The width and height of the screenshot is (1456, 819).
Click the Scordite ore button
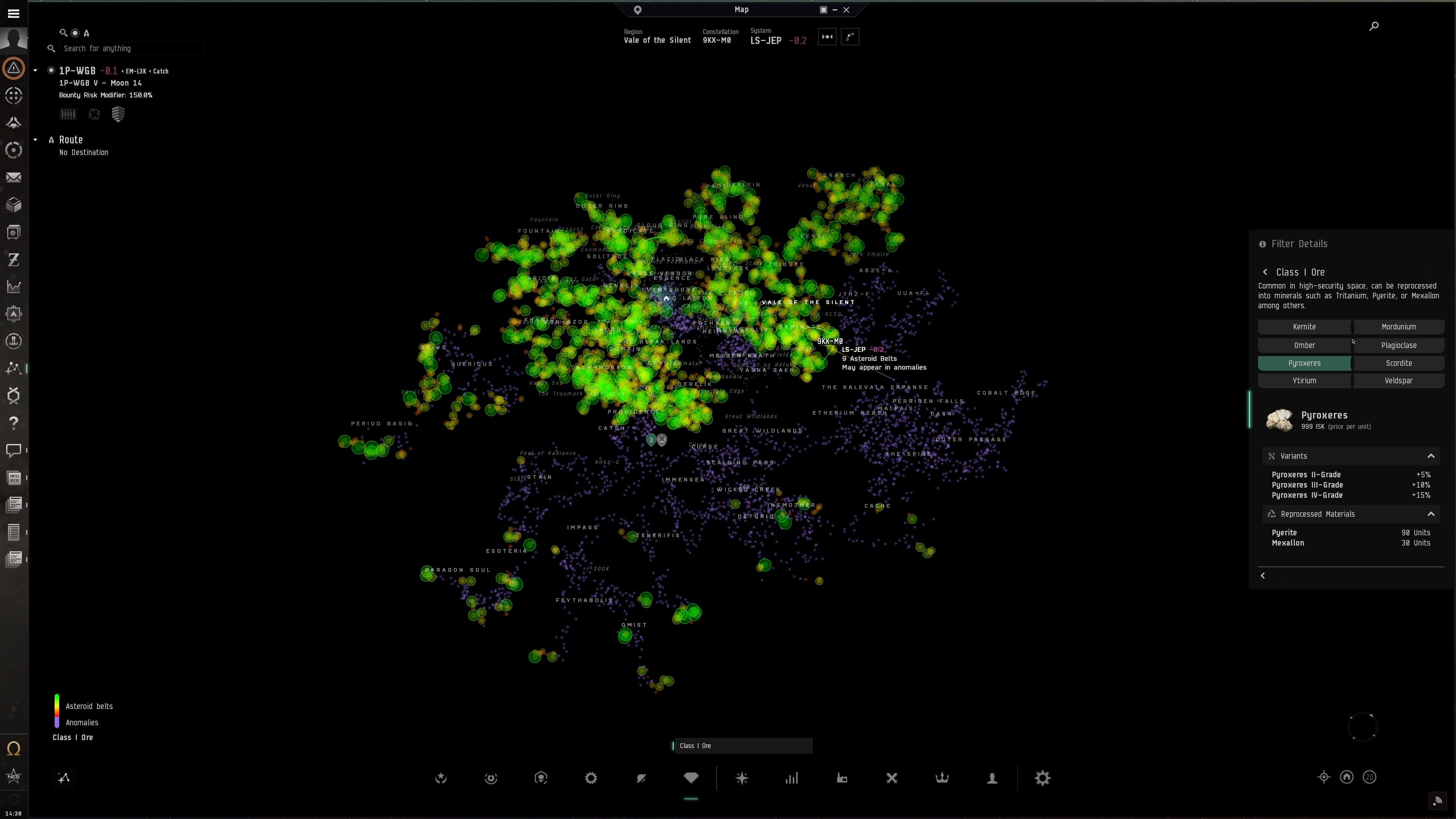pyautogui.click(x=1398, y=363)
